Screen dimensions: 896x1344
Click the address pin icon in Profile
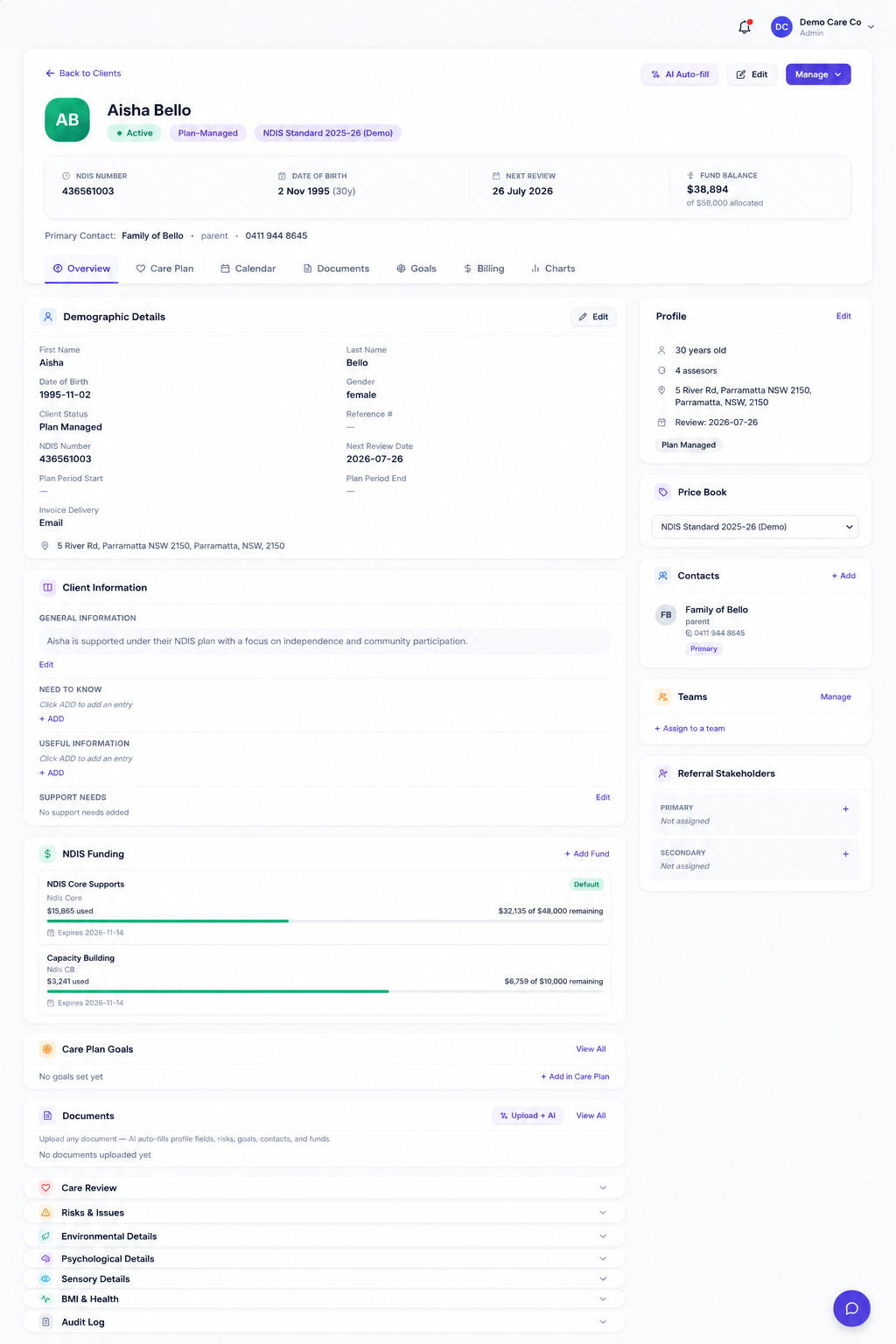point(661,390)
